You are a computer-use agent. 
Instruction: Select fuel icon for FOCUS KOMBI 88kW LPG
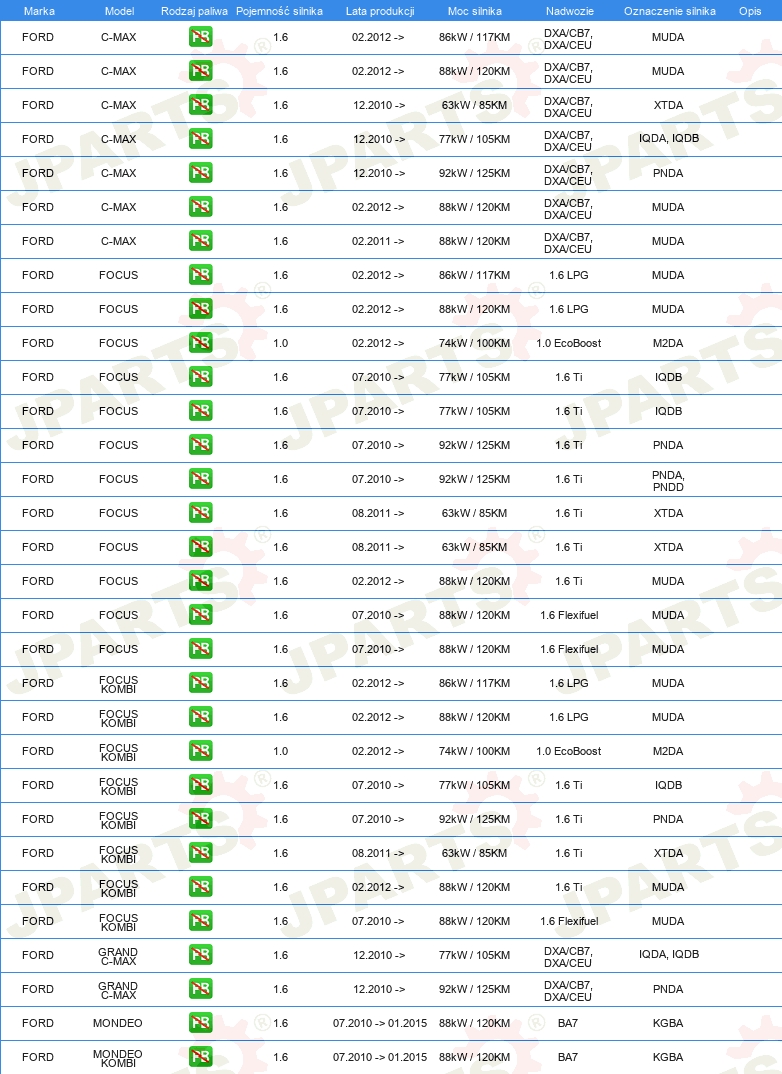point(201,716)
